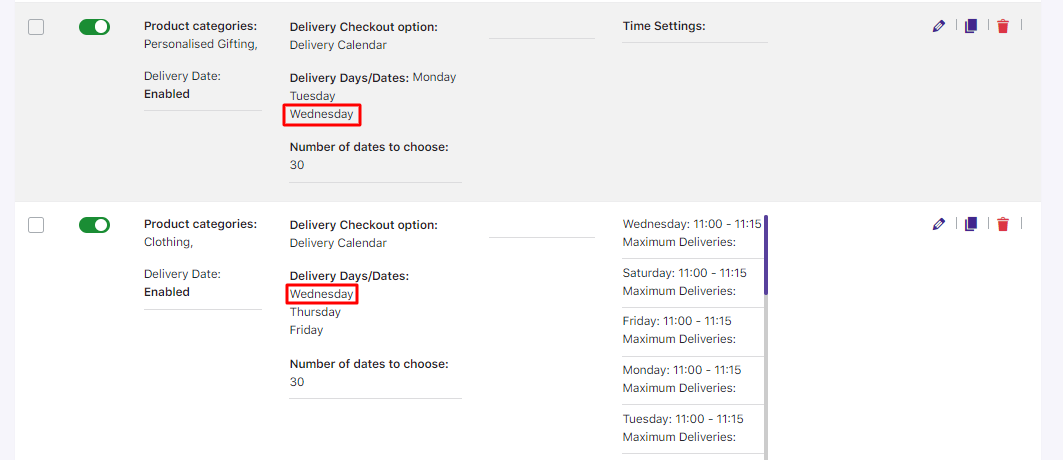Pick the Monday 11:00 - 11:15 time slot
1063x460 pixels.
[x=682, y=370]
